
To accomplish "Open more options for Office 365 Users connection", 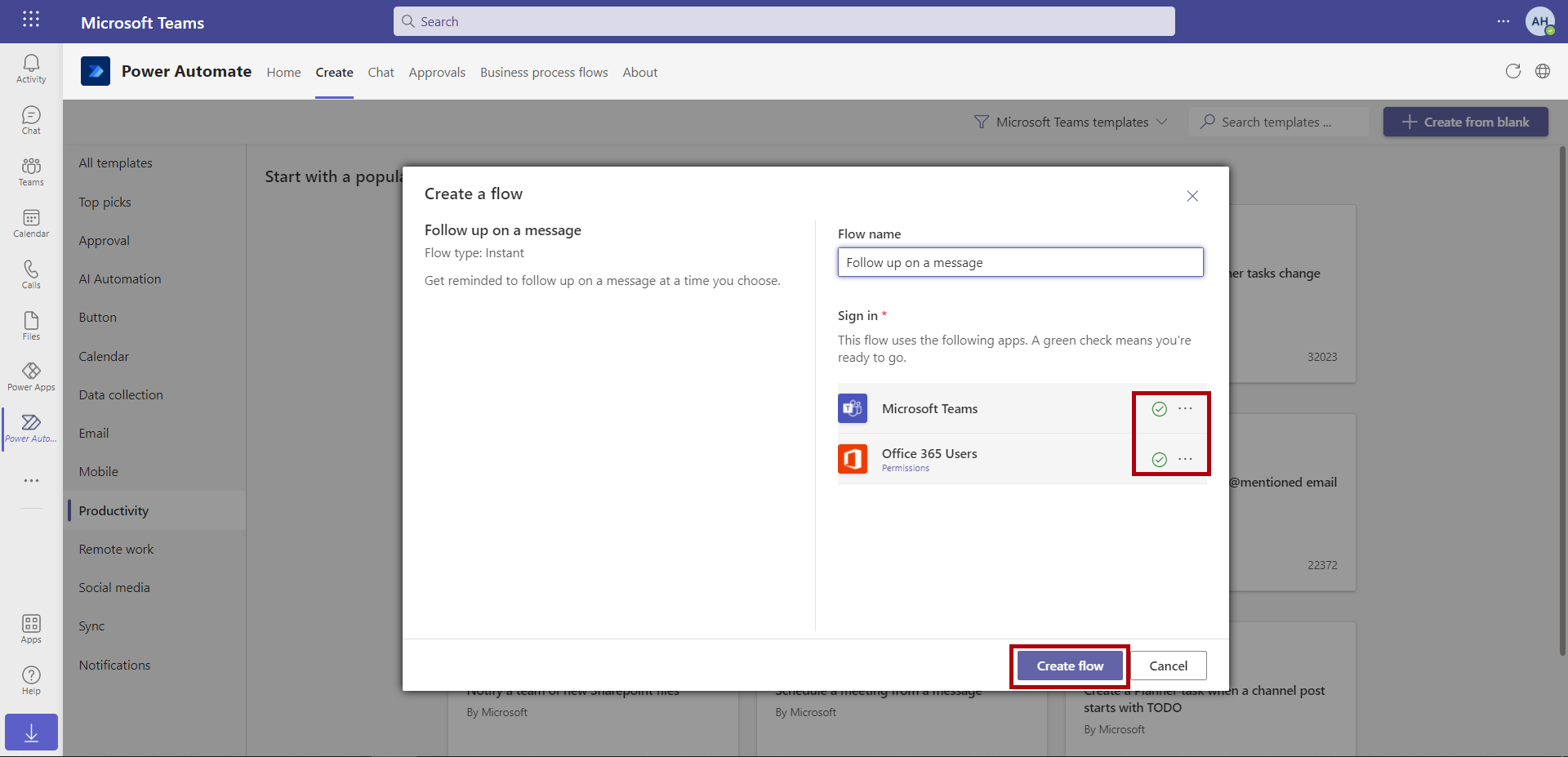I will point(1185,459).
